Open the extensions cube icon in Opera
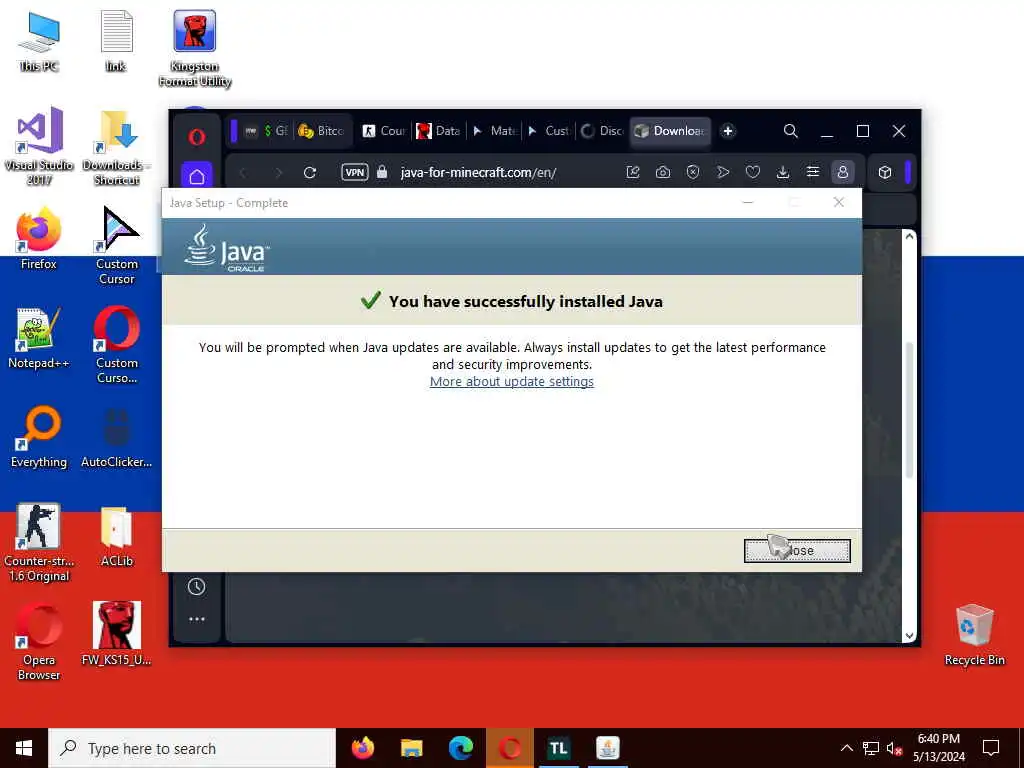Screen dimensions: 1024x768 click(885, 172)
